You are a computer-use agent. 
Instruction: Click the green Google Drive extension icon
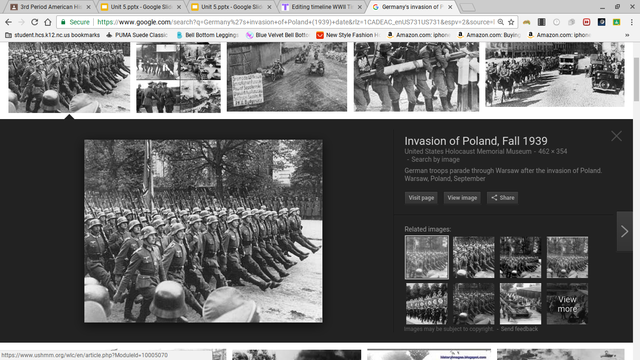(616, 22)
